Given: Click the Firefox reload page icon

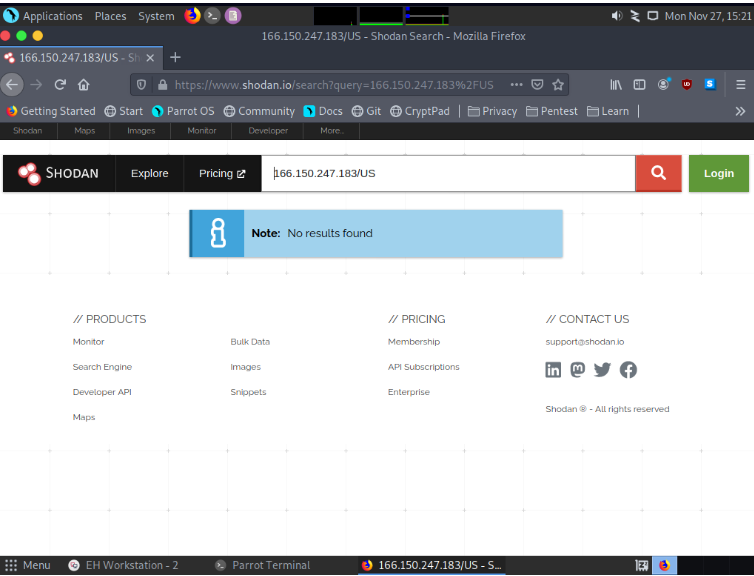Looking at the screenshot, I should point(60,85).
